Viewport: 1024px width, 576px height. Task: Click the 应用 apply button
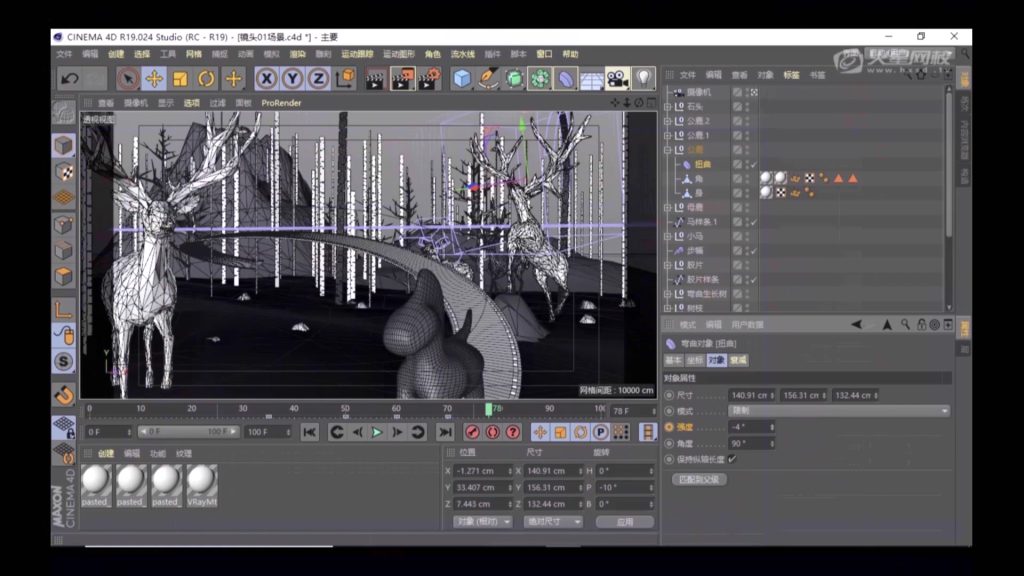click(x=624, y=522)
